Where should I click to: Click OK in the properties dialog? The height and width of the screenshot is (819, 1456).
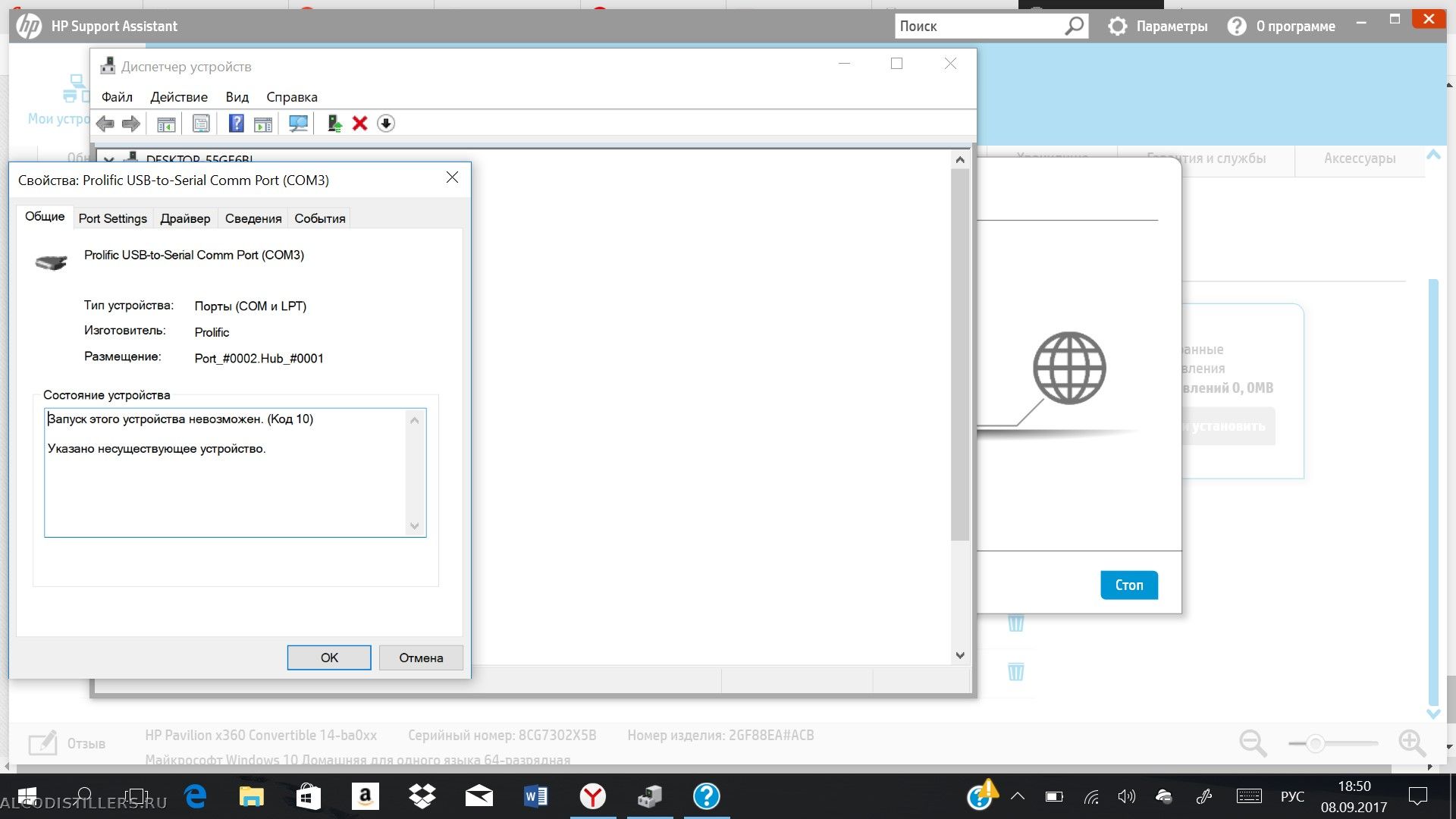click(x=329, y=657)
